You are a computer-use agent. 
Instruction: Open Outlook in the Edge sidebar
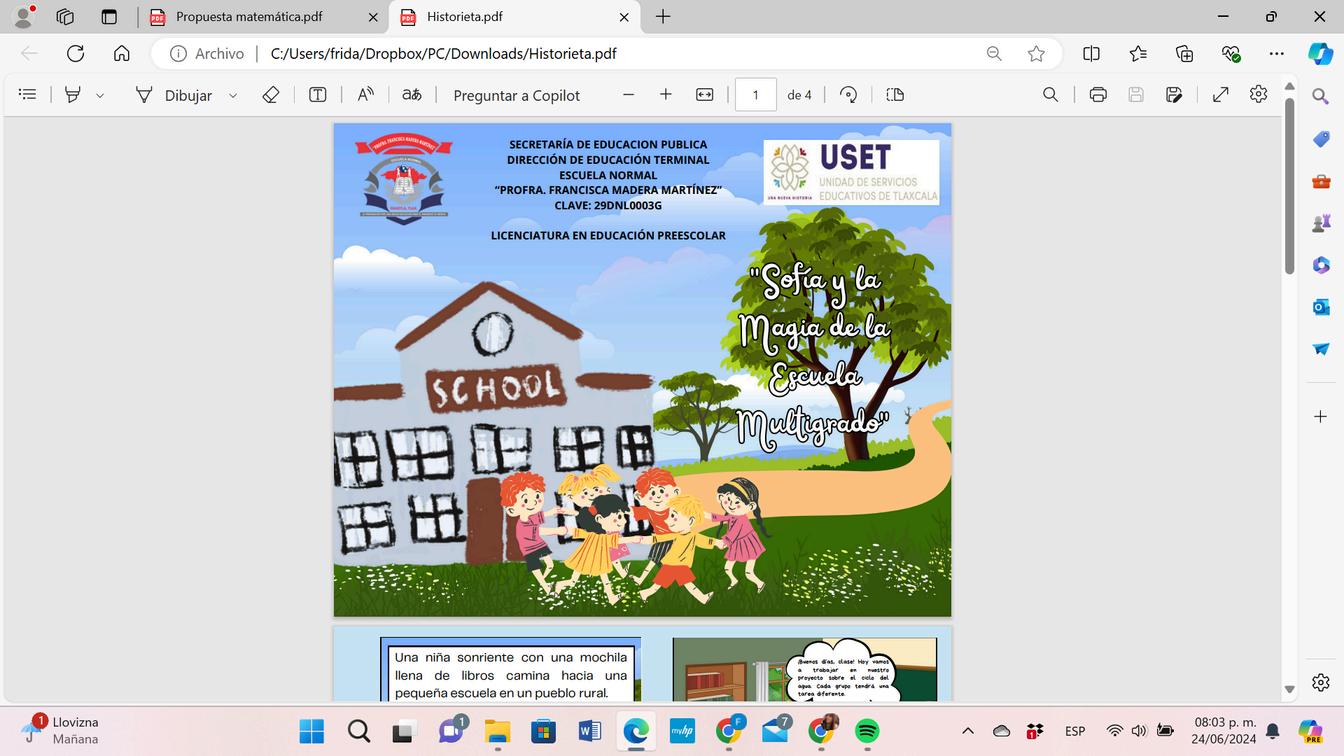(1321, 307)
